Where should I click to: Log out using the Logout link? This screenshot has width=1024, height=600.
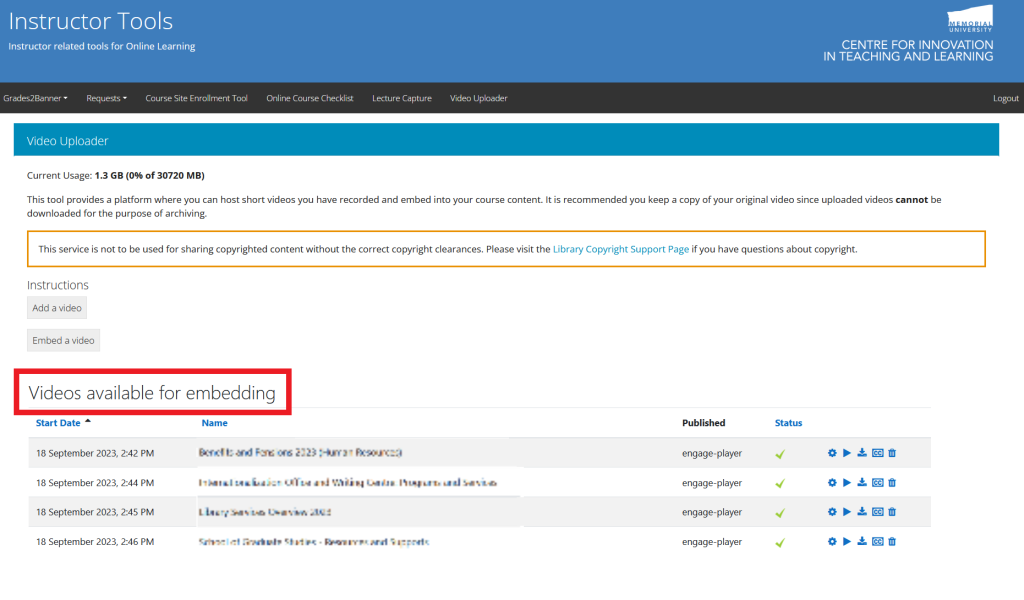(1006, 98)
